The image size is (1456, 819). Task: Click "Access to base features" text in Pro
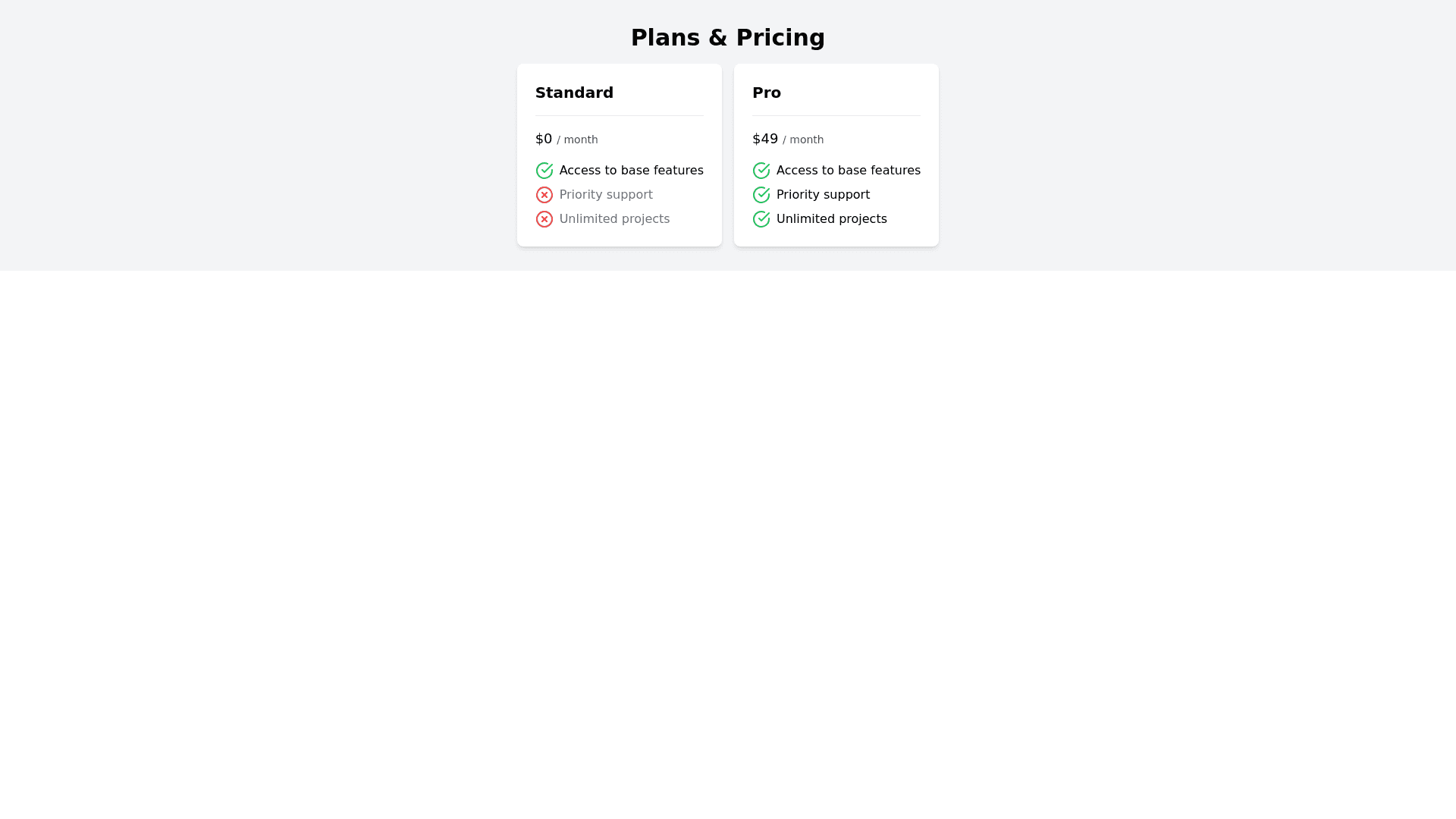pos(848,171)
